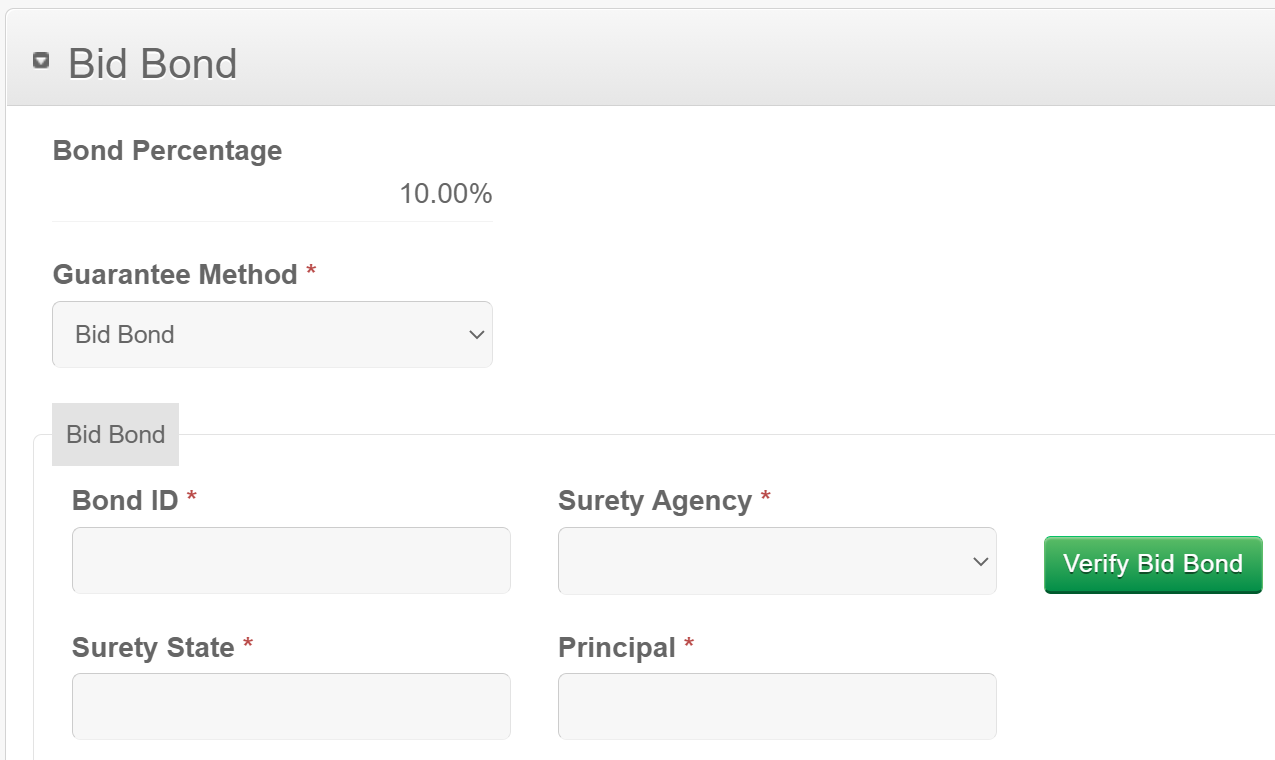Collapse the Bid Bond section arrow icon
The image size is (1275, 760).
coord(41,61)
